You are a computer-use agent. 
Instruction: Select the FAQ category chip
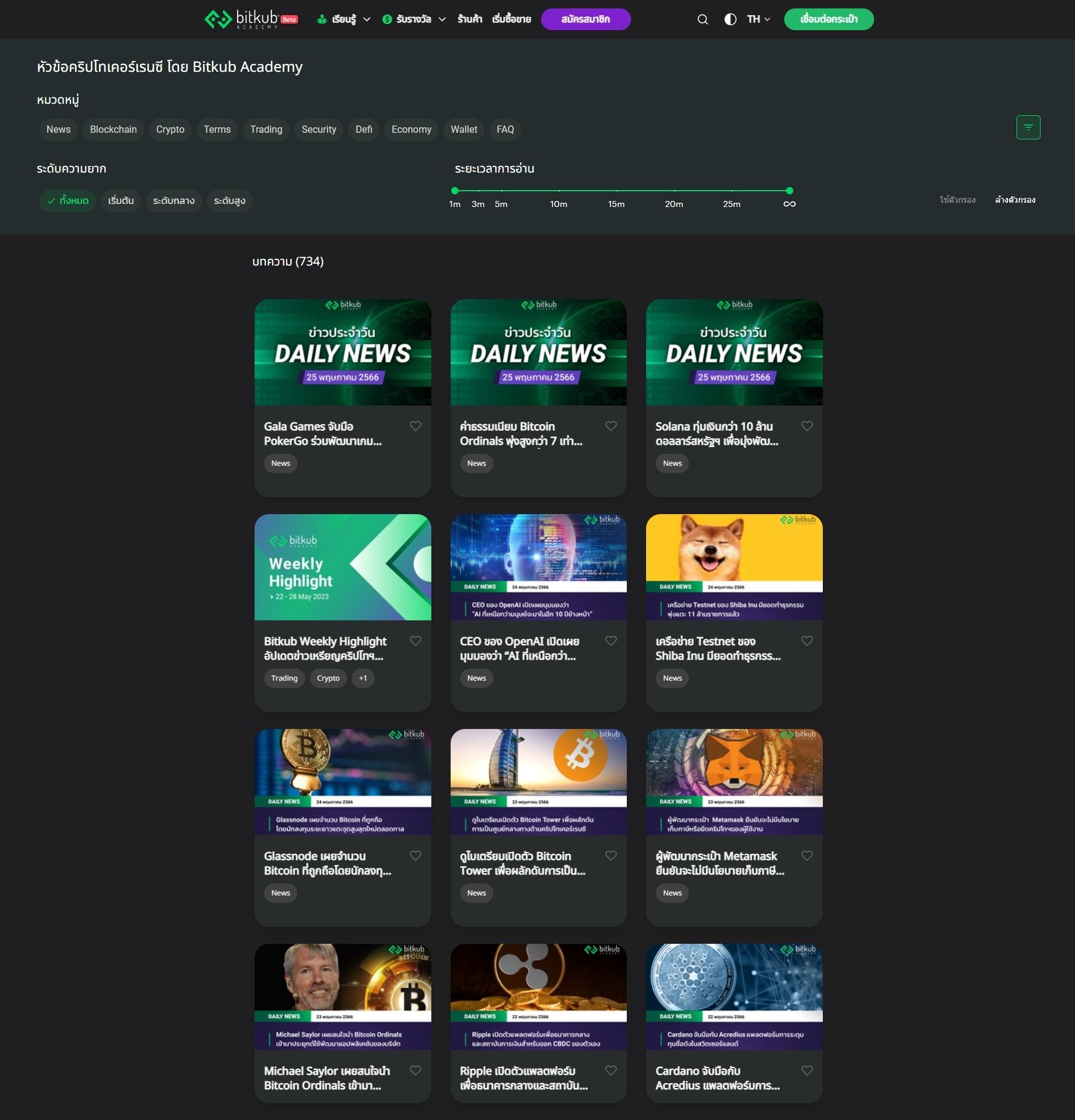pos(506,130)
